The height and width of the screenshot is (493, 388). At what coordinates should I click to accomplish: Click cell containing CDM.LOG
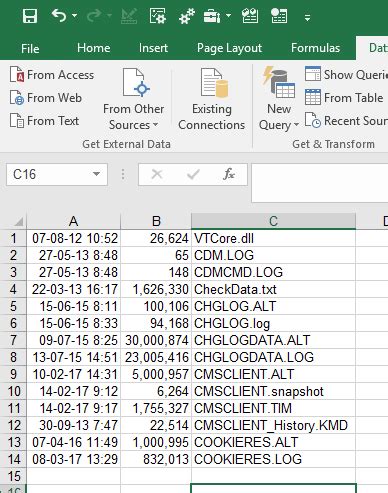pos(273,255)
